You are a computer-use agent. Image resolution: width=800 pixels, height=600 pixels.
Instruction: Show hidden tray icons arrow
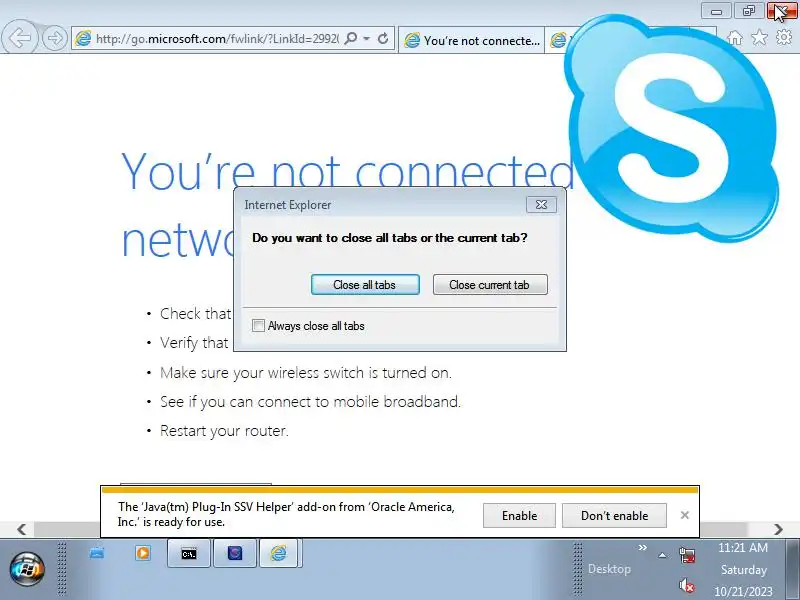coord(662,555)
